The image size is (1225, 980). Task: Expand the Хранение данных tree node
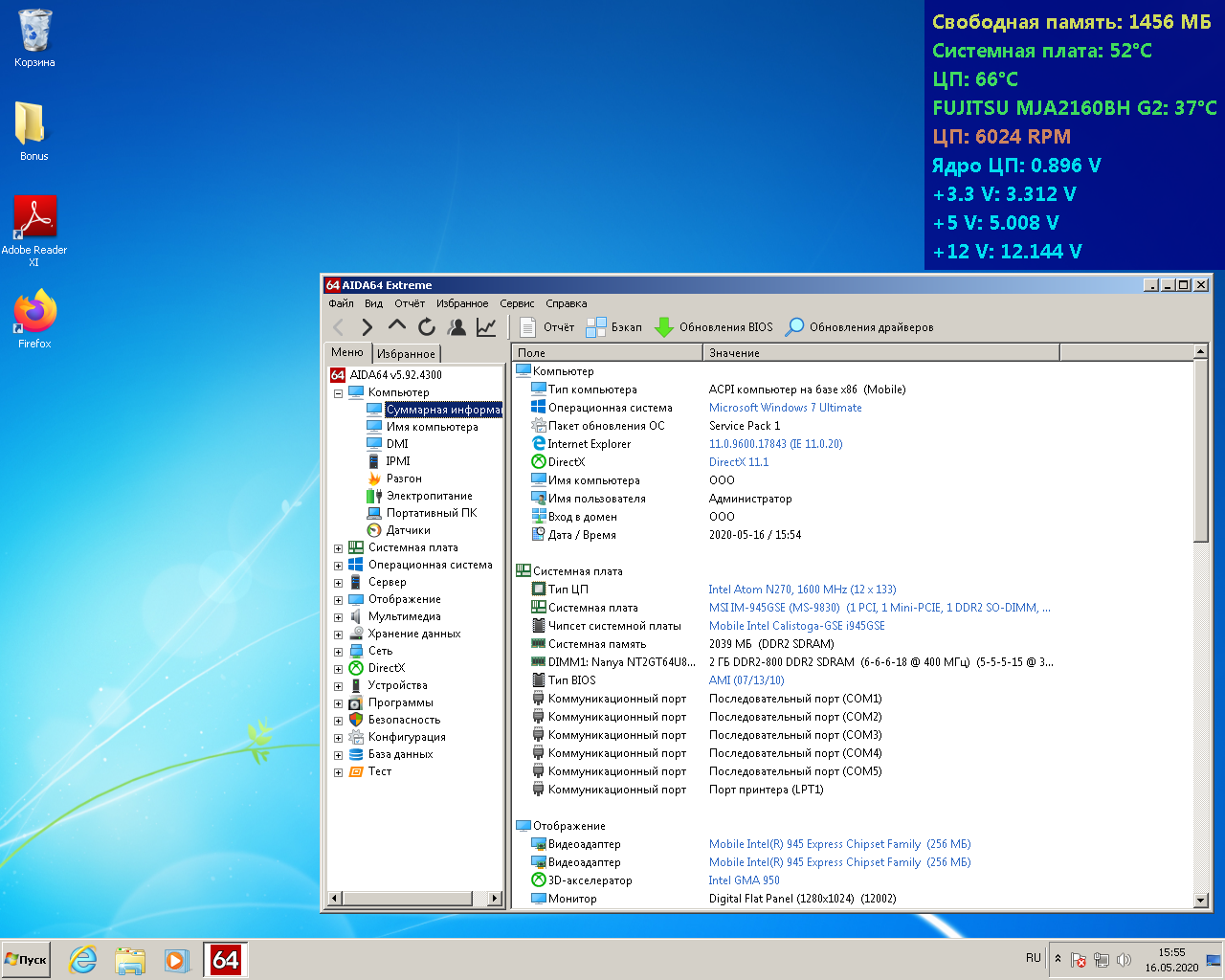pyautogui.click(x=338, y=635)
